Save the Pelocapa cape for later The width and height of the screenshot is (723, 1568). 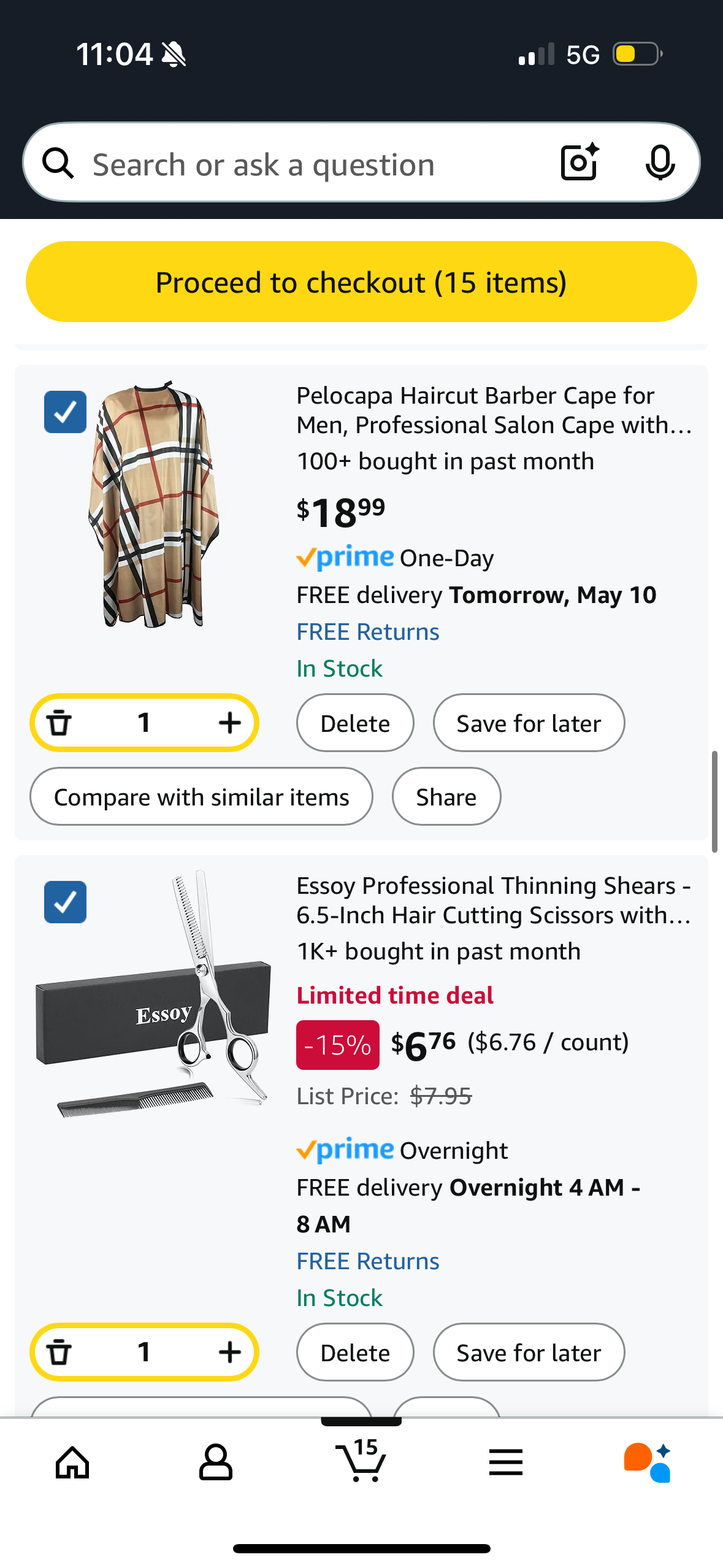click(529, 723)
